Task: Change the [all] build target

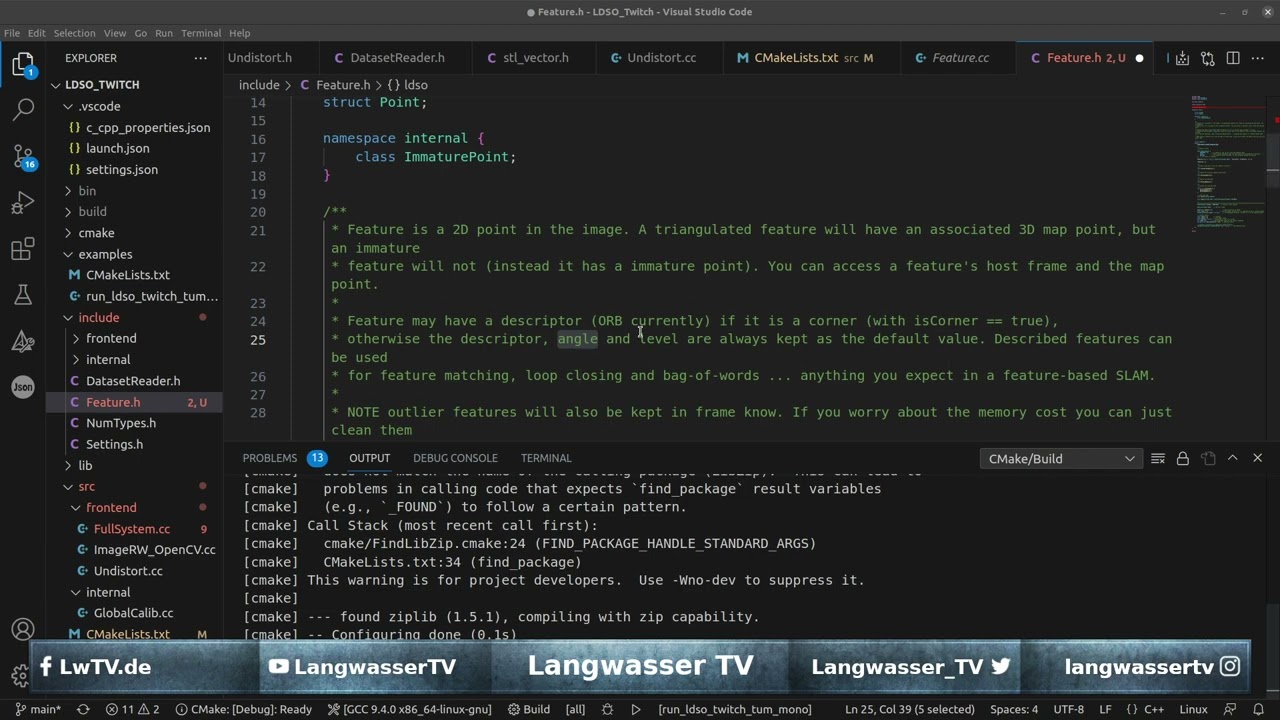Action: click(575, 709)
